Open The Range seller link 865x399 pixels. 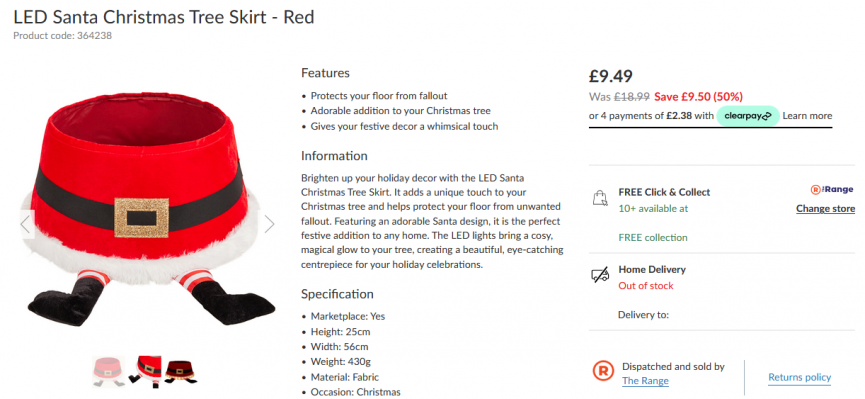645,381
